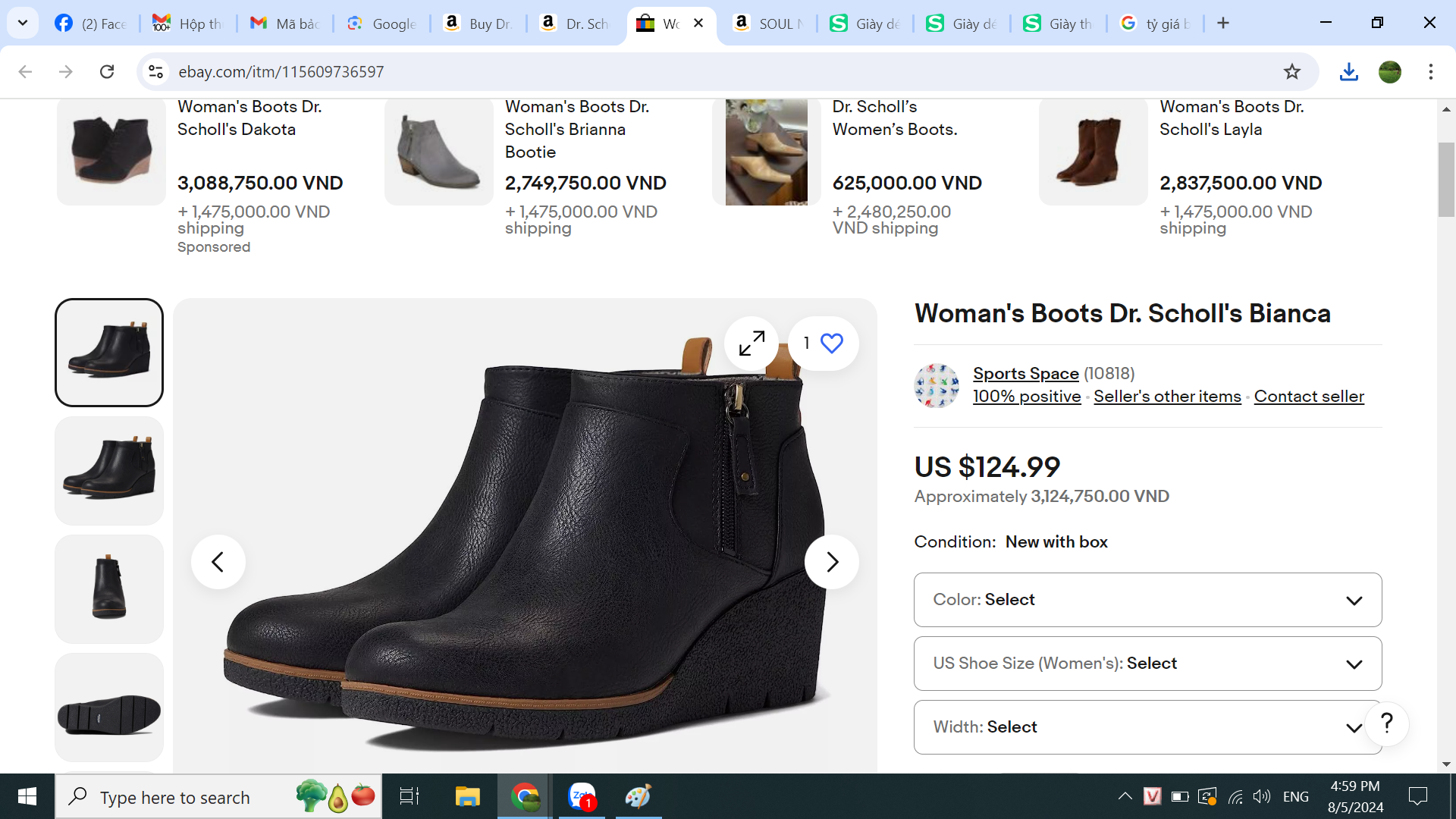Viewport: 1456px width, 819px height.
Task: Select the boot sole thumbnail
Action: [109, 708]
